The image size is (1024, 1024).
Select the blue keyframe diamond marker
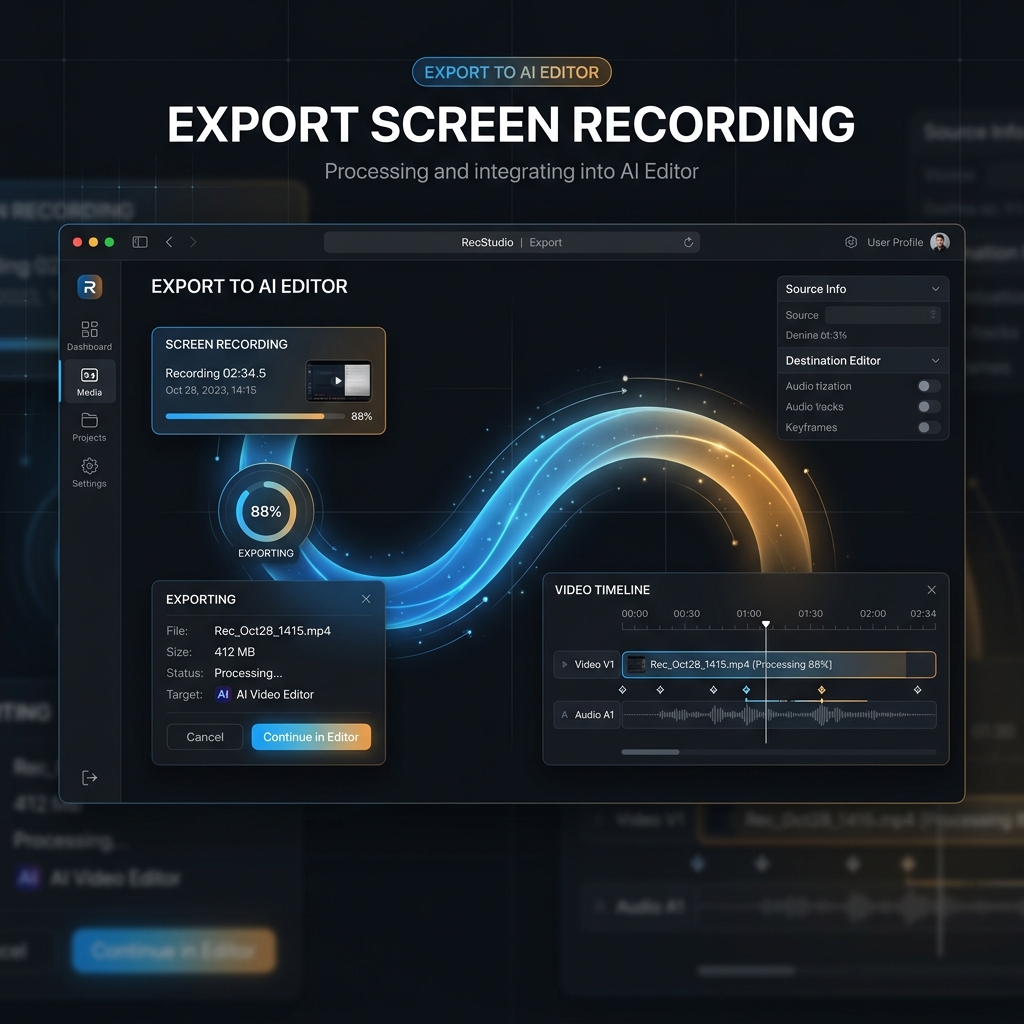(x=746, y=690)
